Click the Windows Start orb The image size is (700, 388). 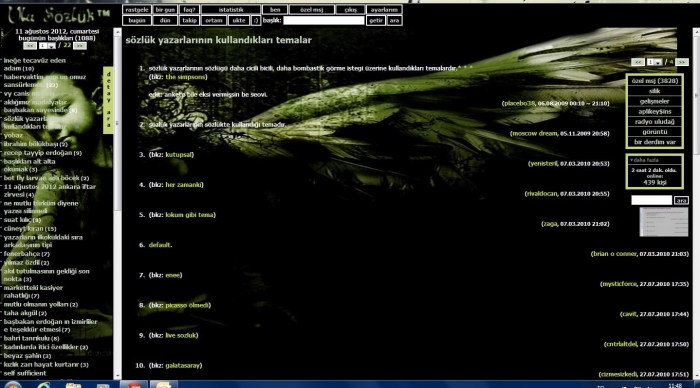click(12, 385)
